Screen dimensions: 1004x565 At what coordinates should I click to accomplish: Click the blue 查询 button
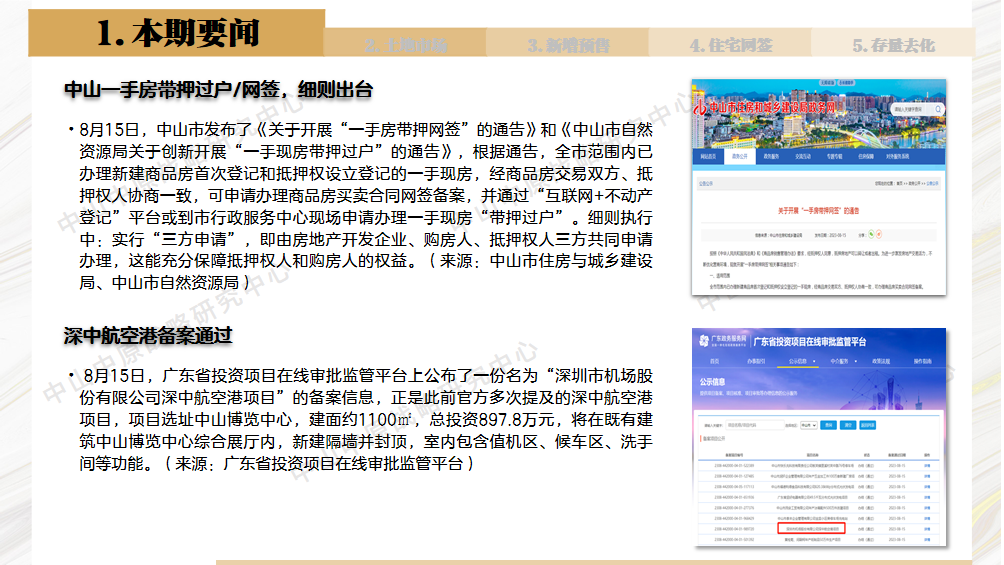pyautogui.click(x=828, y=425)
